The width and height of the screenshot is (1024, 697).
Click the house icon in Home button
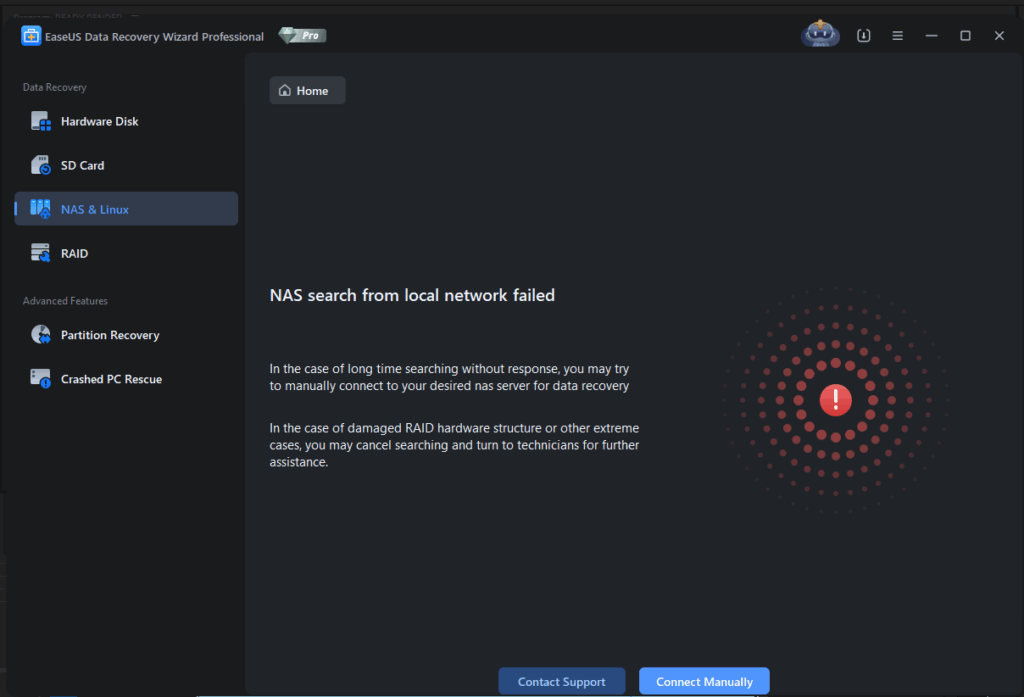click(x=285, y=90)
